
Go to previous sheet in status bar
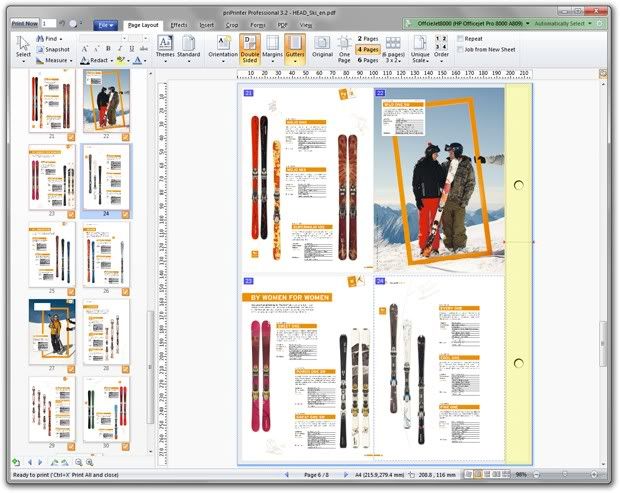coord(286,474)
